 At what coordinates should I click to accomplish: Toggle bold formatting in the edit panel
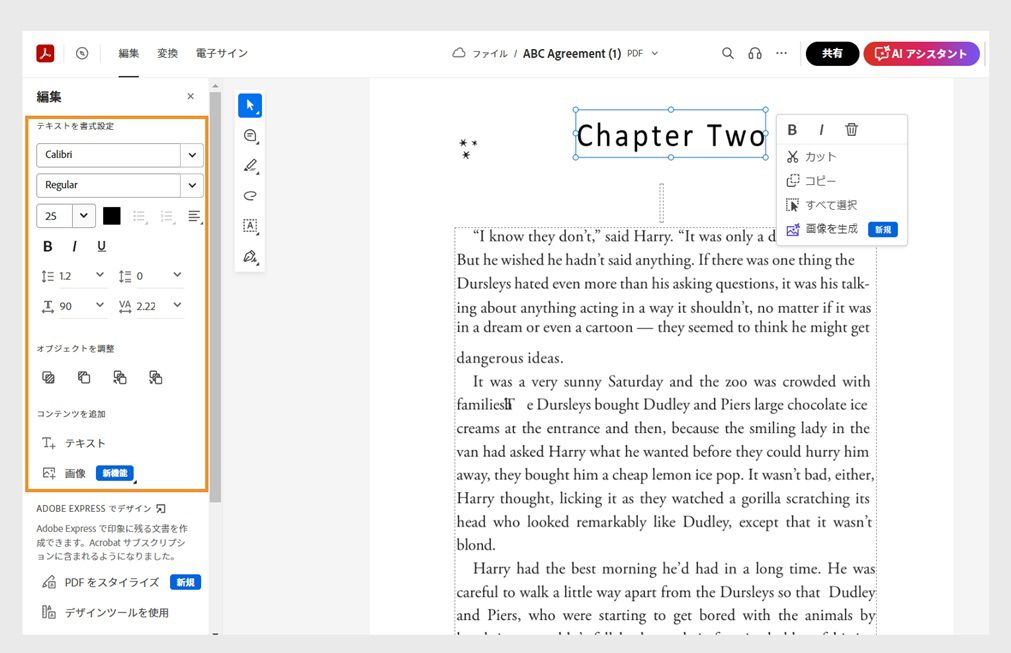[47, 245]
